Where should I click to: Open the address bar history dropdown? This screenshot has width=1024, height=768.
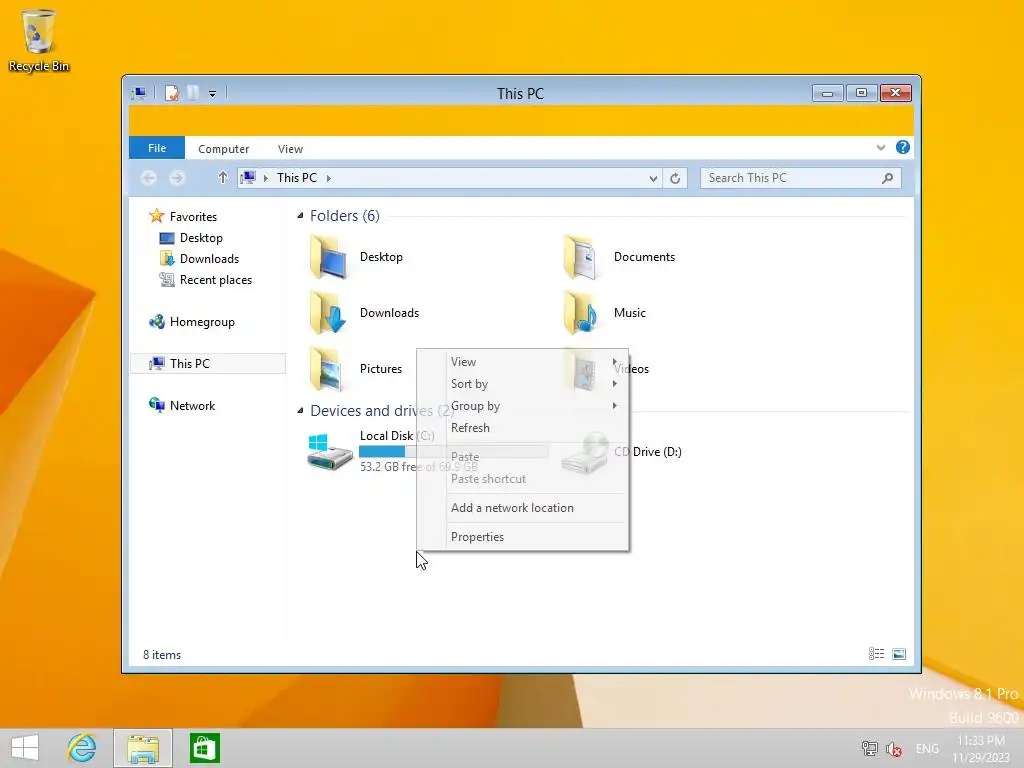pyautogui.click(x=653, y=178)
